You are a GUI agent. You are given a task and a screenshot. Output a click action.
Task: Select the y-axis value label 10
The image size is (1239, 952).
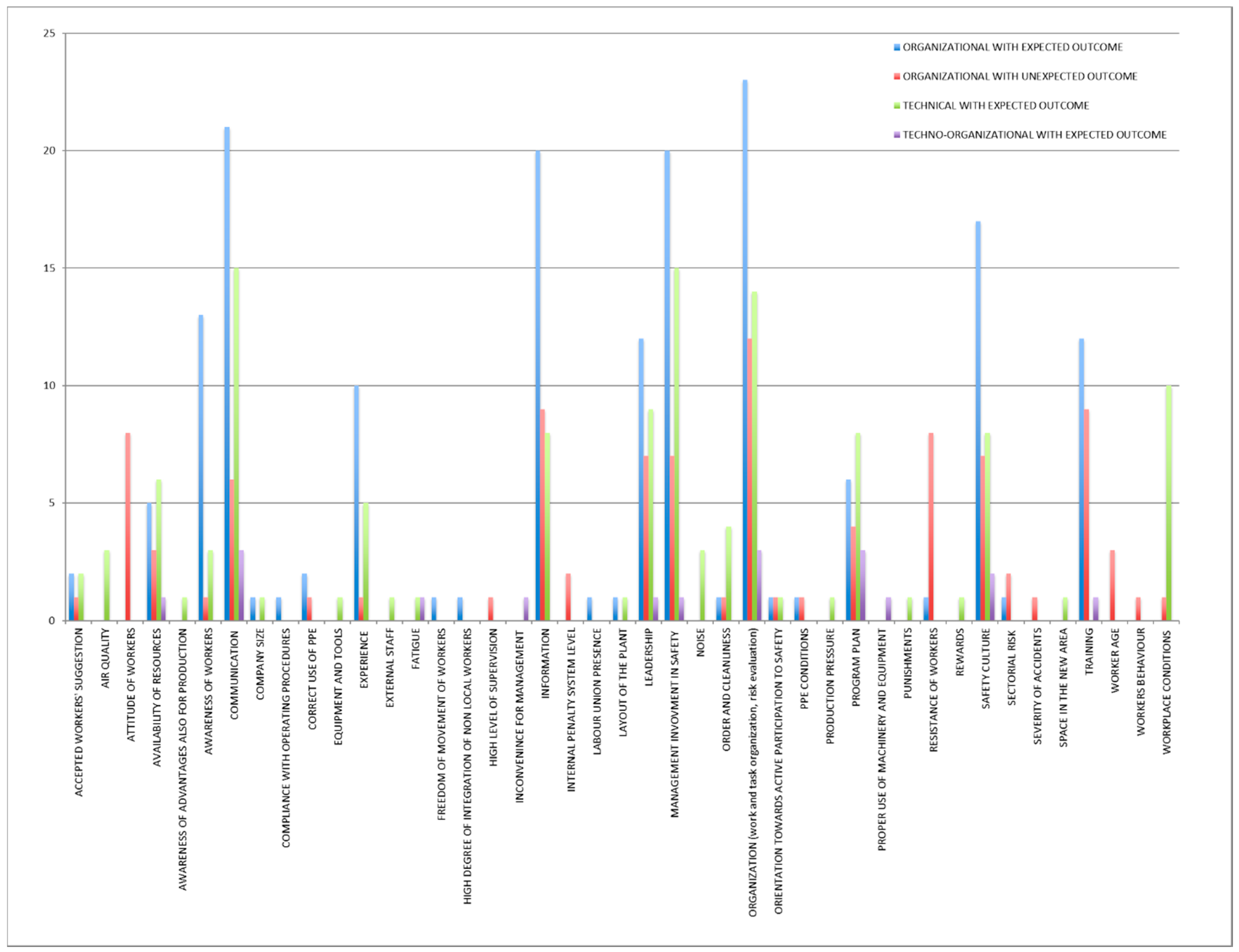(x=49, y=386)
